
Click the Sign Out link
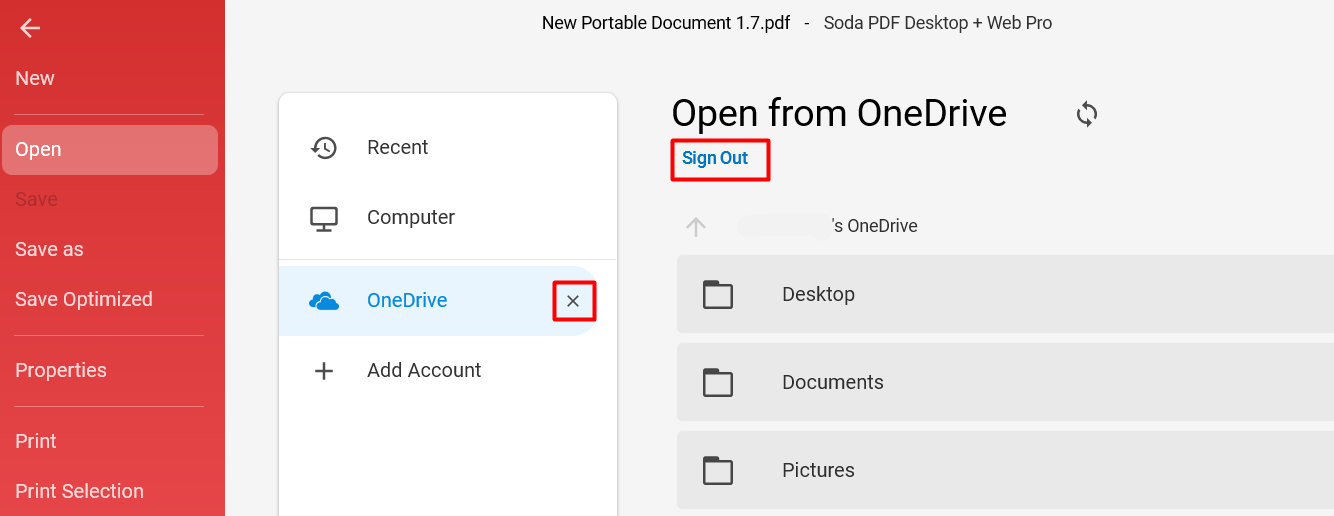(x=715, y=158)
